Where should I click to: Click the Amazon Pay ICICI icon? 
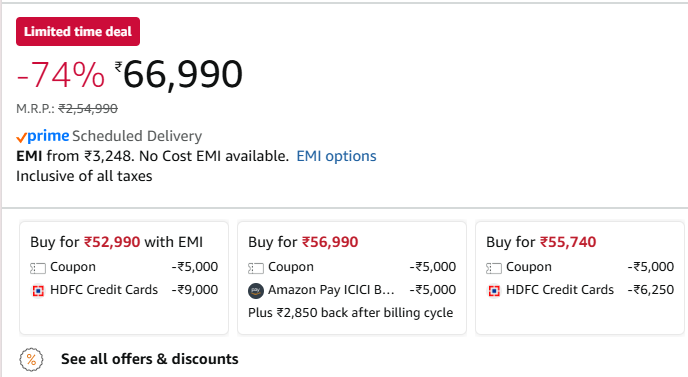pyautogui.click(x=256, y=291)
